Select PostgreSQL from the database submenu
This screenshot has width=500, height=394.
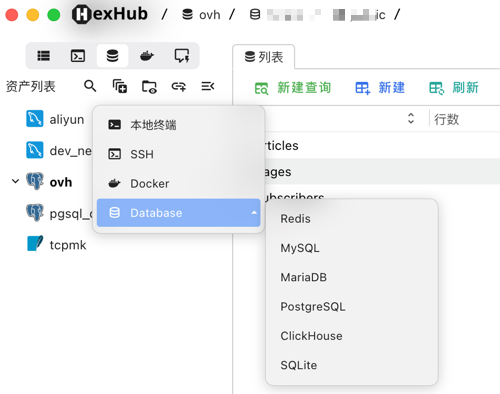coord(352,306)
